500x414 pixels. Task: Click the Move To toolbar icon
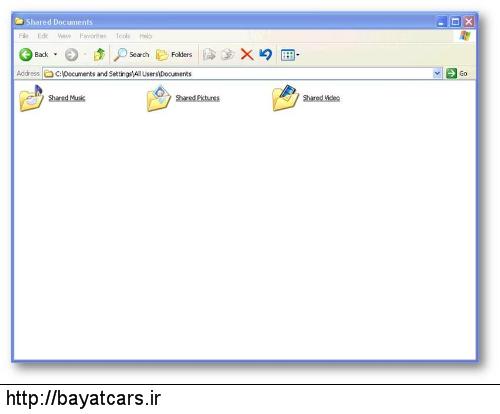tap(209, 55)
